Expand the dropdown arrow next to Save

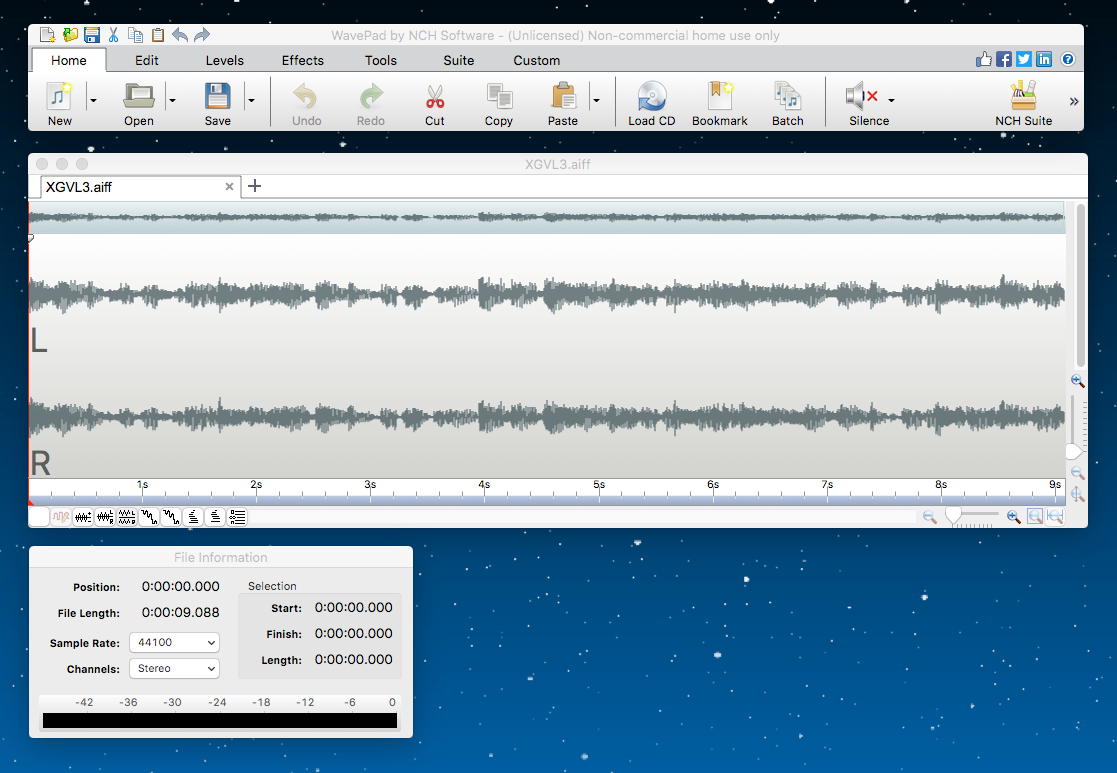pos(251,100)
